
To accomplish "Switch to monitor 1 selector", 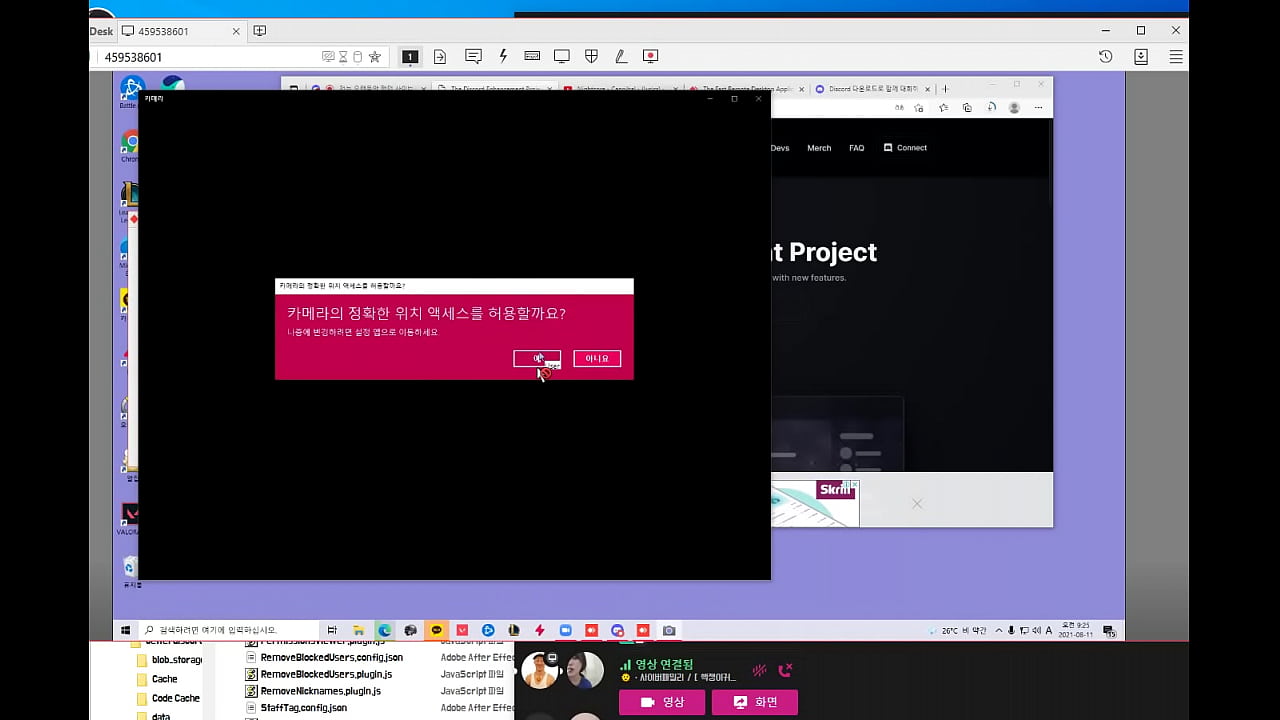I will coord(410,57).
